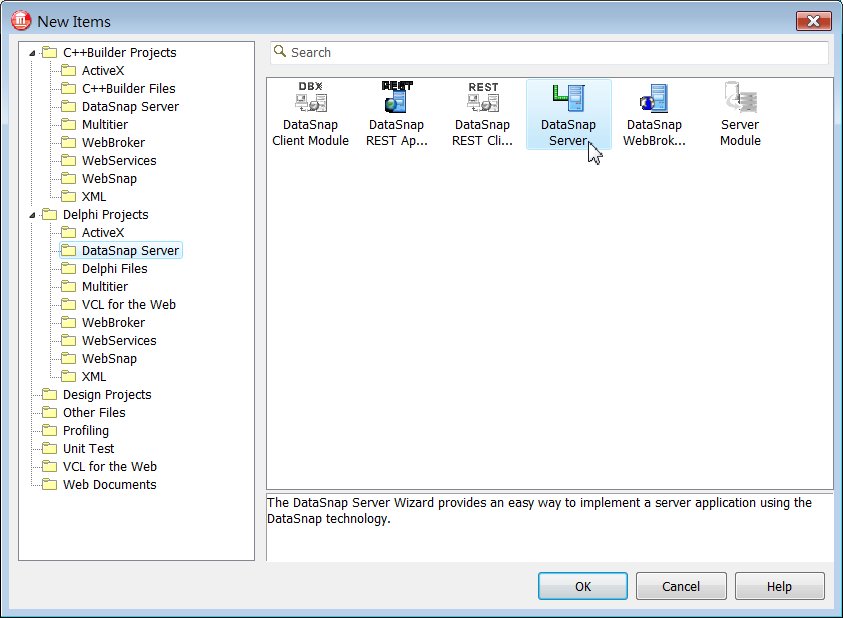Confirm the selection with OK

tap(583, 586)
